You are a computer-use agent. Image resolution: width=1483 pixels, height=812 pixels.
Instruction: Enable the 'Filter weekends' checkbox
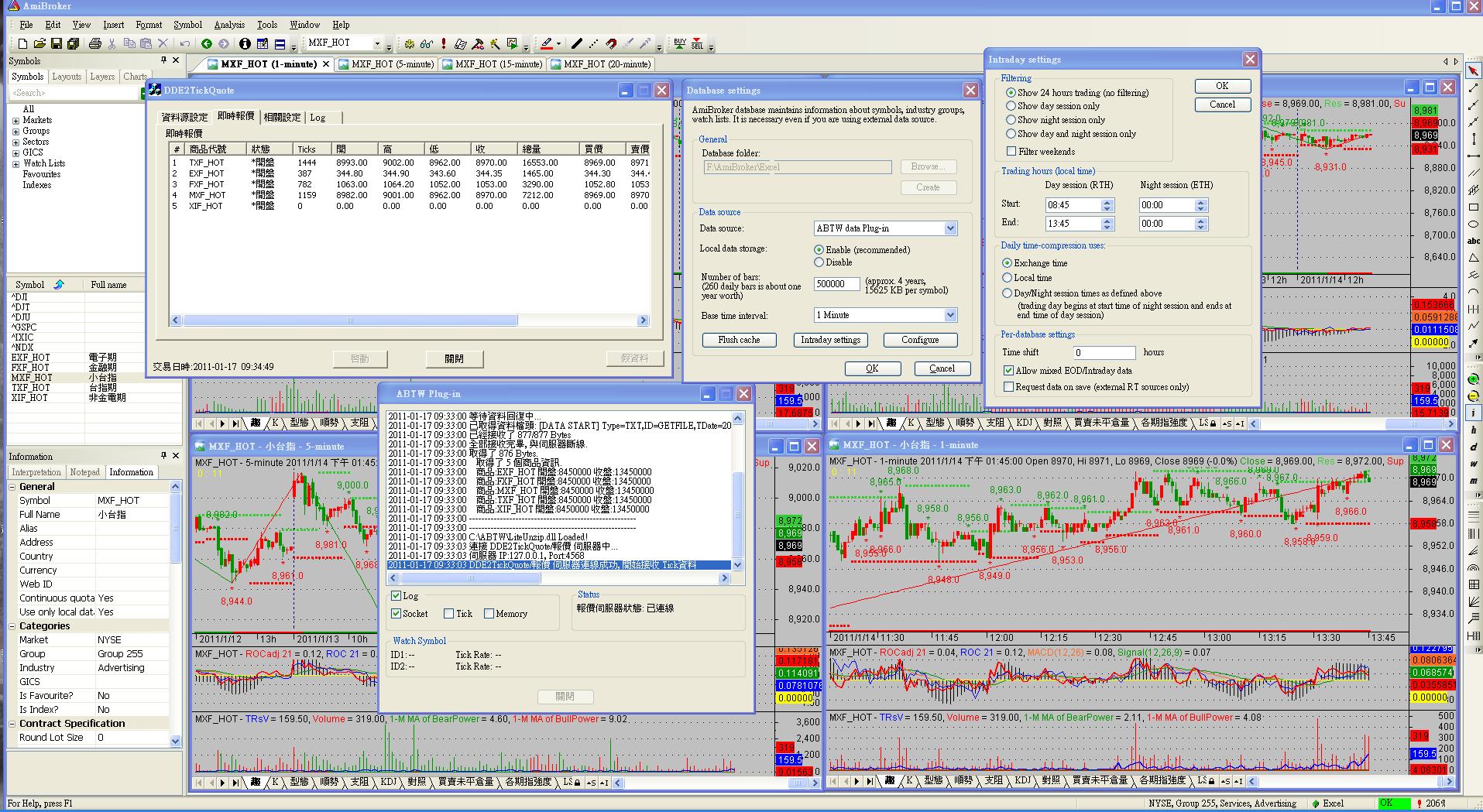click(x=1011, y=152)
